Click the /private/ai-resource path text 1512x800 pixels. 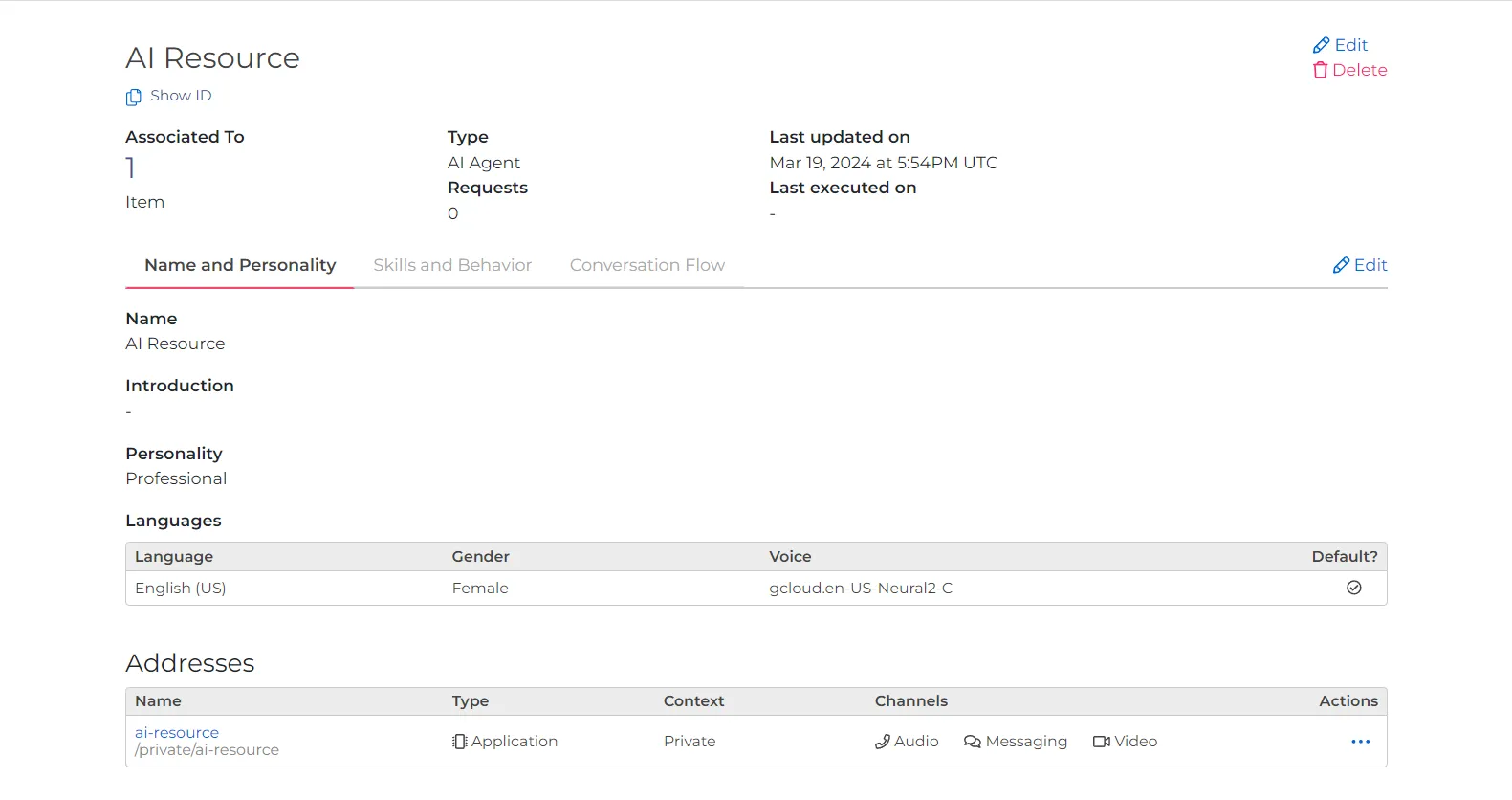[x=208, y=750]
